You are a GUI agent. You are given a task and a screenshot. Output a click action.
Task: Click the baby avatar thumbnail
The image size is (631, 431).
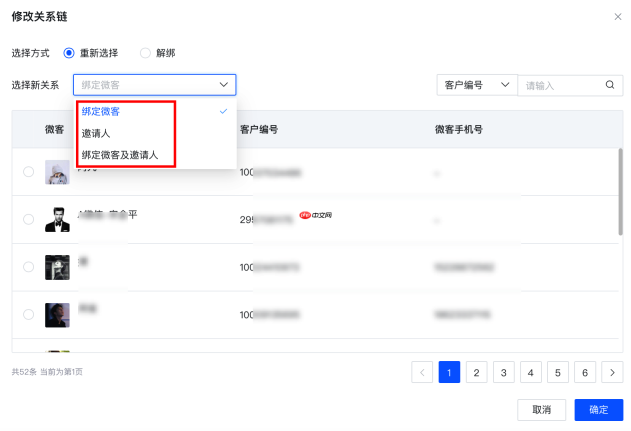(x=57, y=172)
